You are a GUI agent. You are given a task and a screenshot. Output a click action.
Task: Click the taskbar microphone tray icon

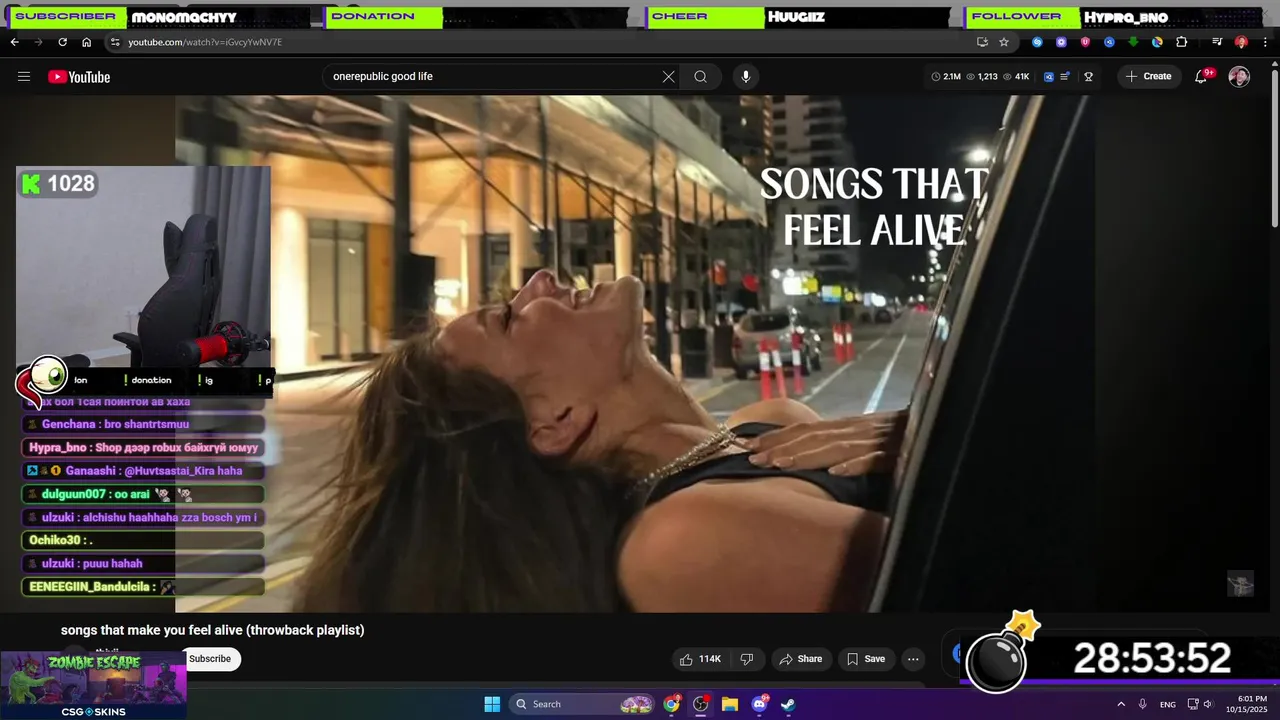coord(1143,704)
